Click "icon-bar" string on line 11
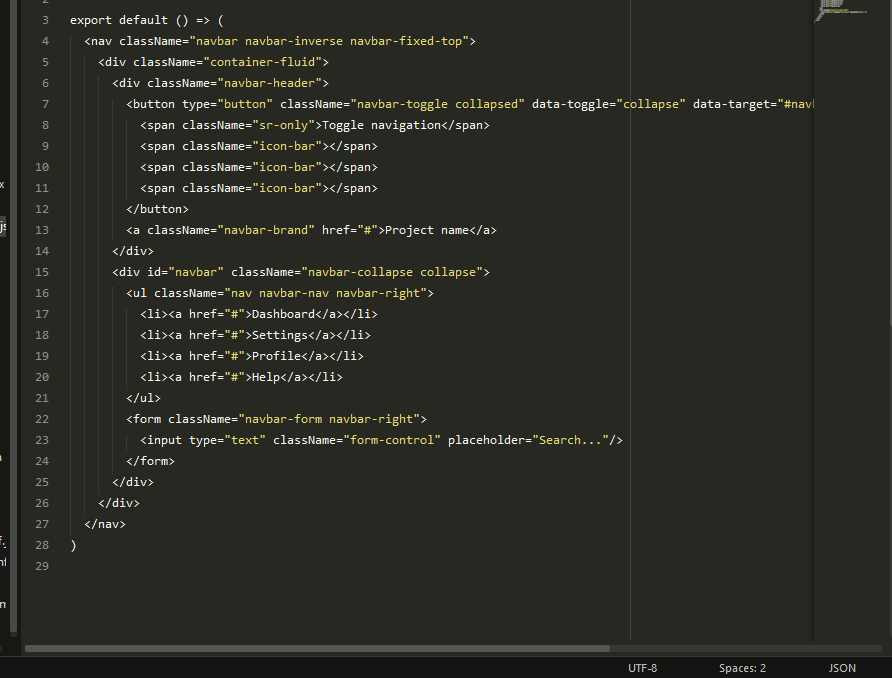 point(287,188)
